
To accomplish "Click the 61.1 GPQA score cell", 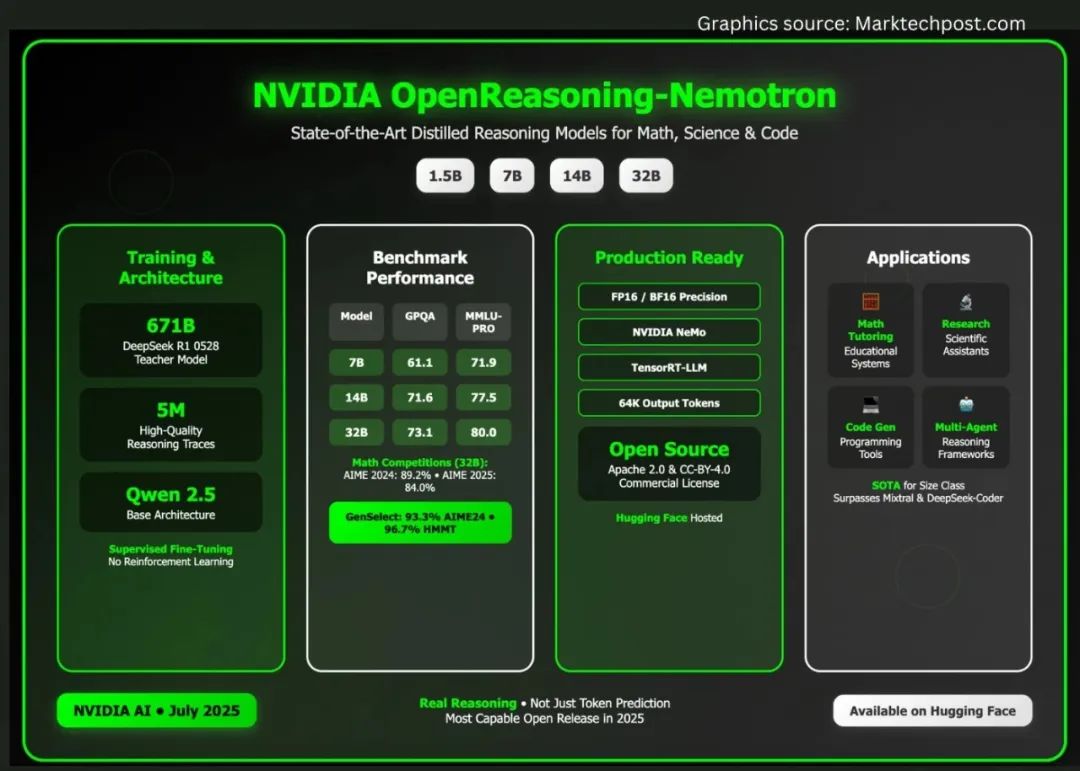I will point(419,362).
